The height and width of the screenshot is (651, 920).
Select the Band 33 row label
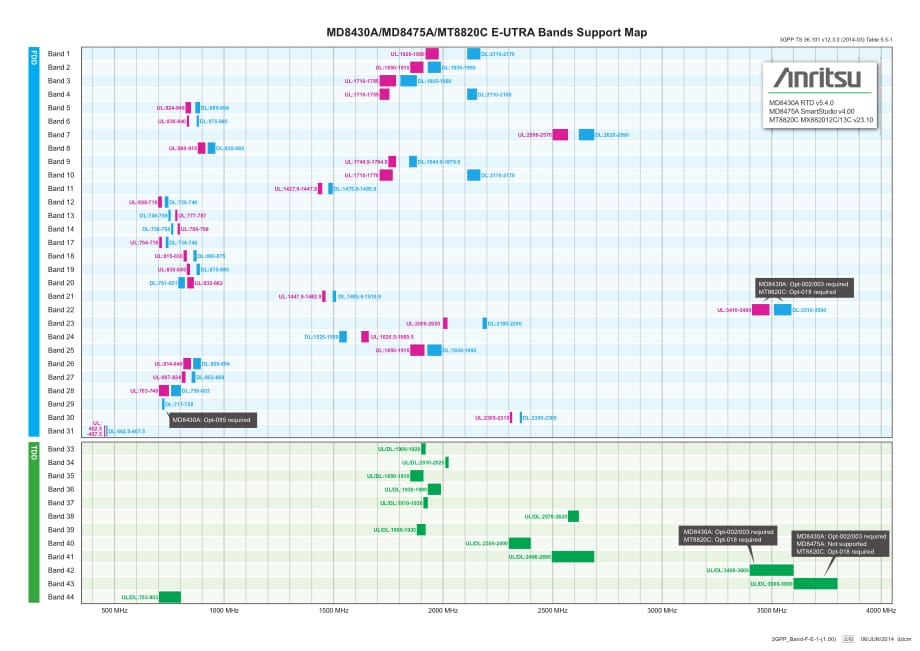coord(60,449)
